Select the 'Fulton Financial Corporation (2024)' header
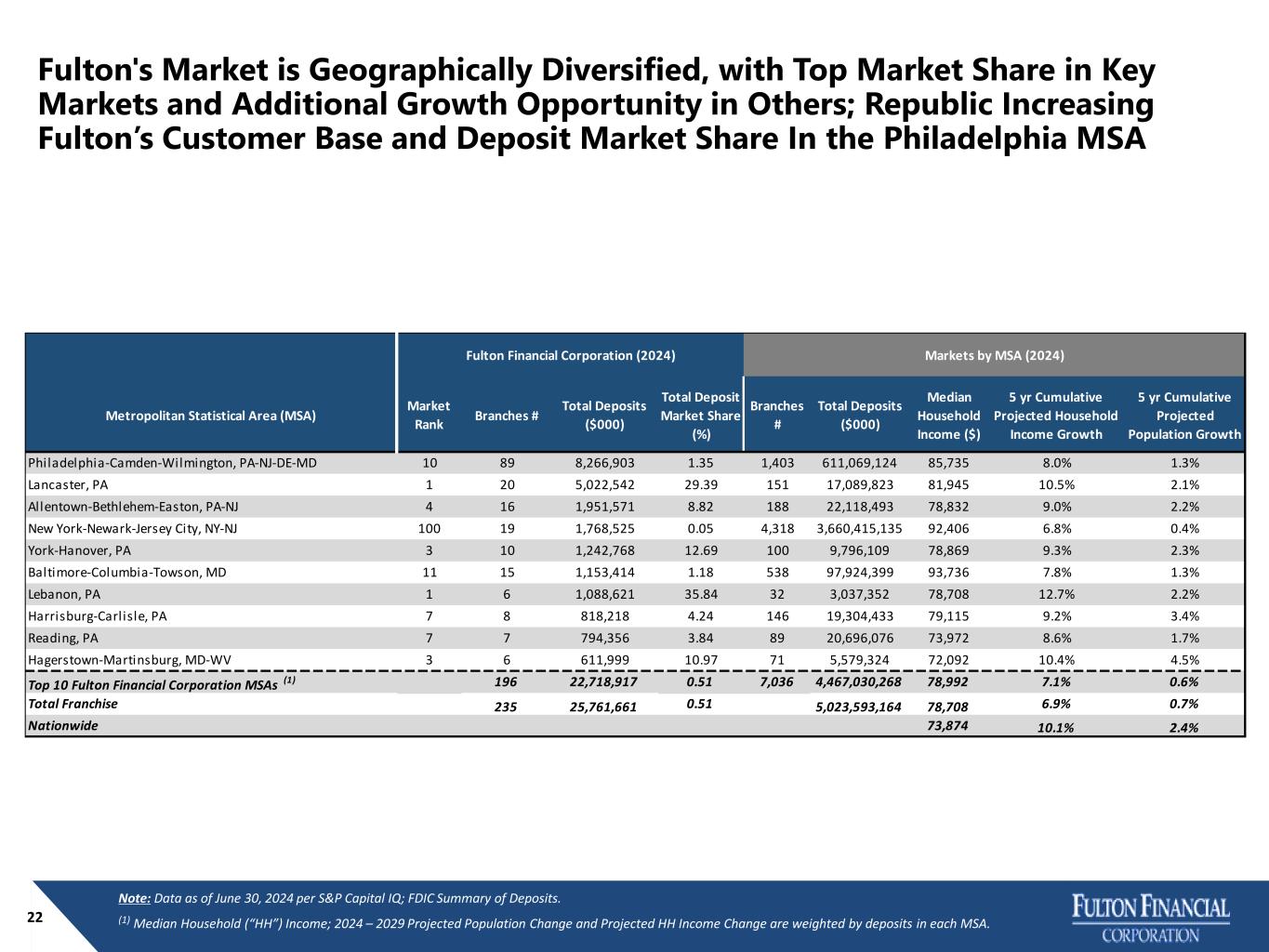This screenshot has width=1269, height=952. 570,355
